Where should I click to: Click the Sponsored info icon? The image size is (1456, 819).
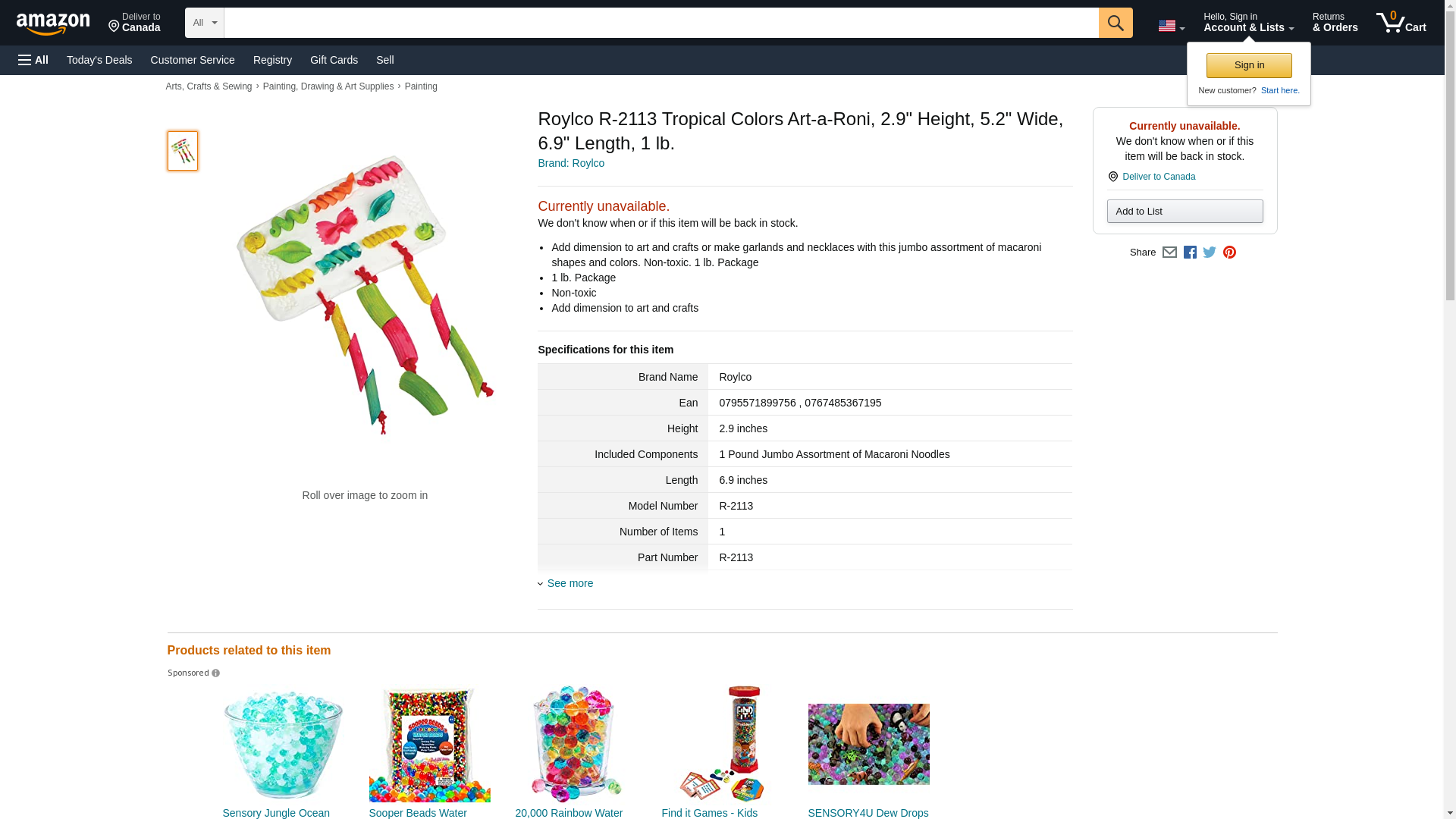pos(215,673)
